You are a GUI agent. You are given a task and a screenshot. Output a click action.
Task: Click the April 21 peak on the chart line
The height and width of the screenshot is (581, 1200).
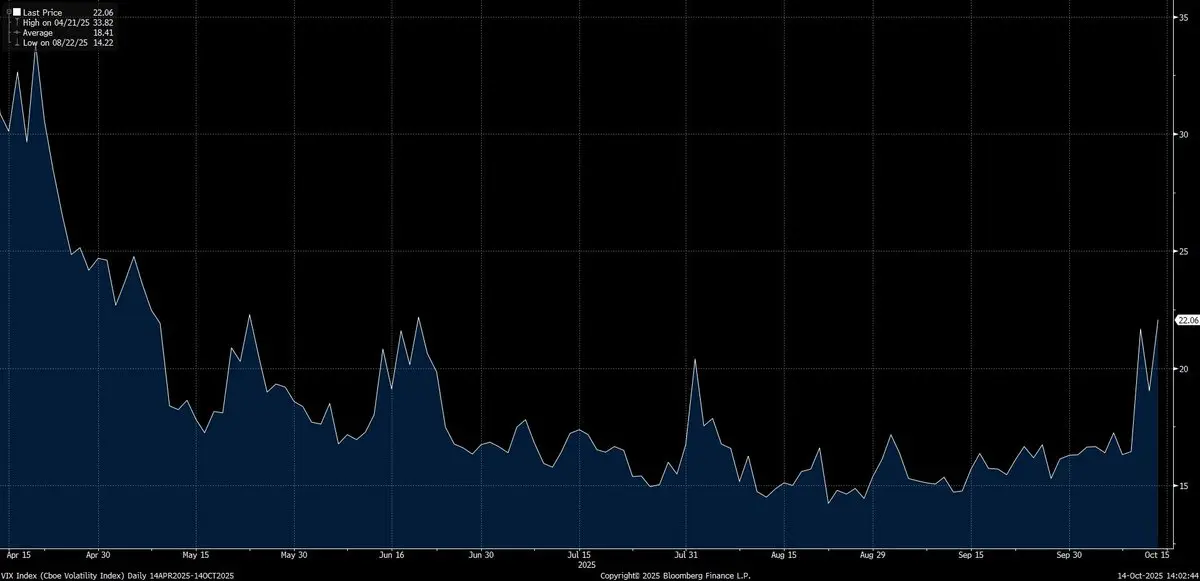[x=36, y=47]
